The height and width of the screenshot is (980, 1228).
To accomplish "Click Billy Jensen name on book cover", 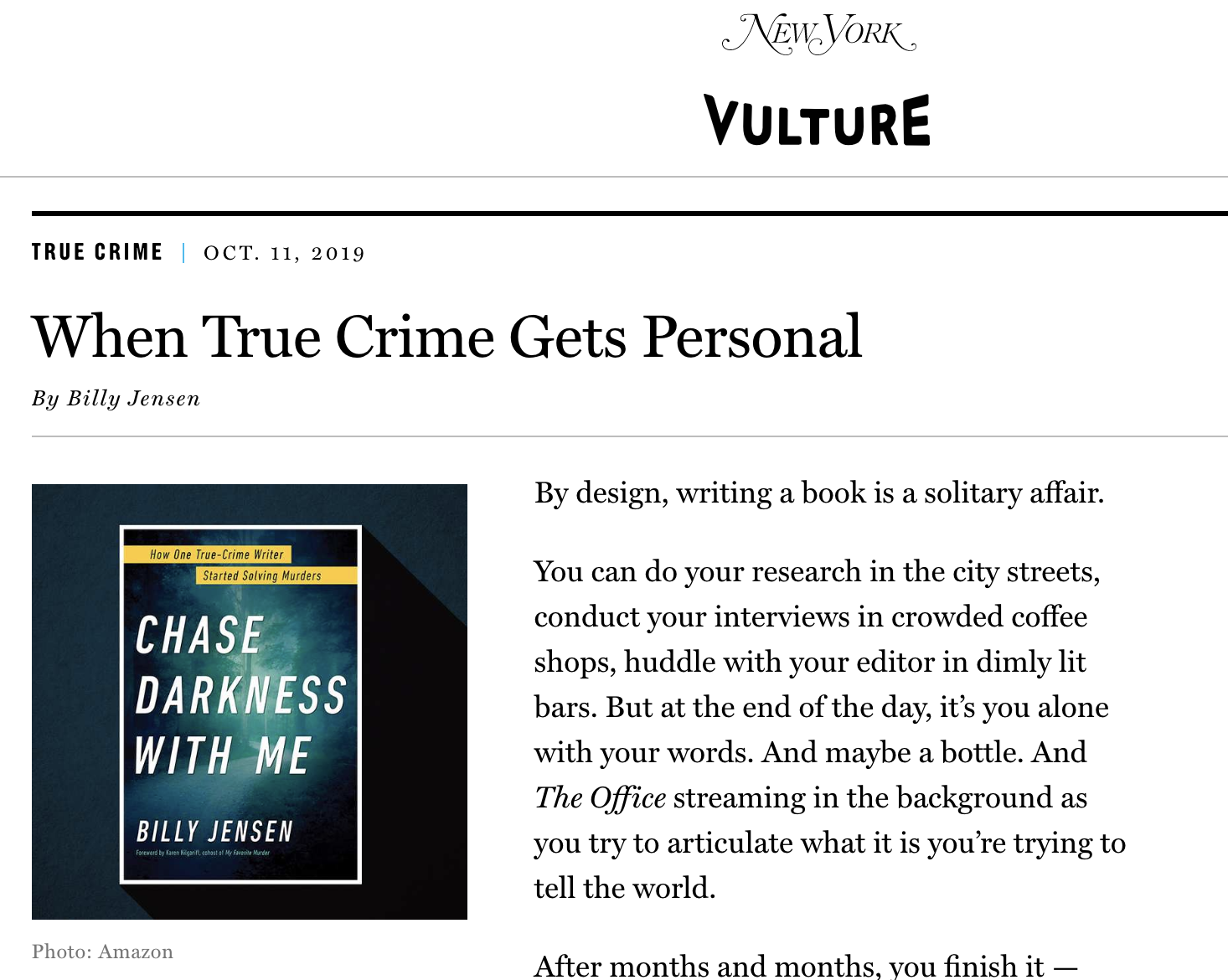I will point(214,831).
